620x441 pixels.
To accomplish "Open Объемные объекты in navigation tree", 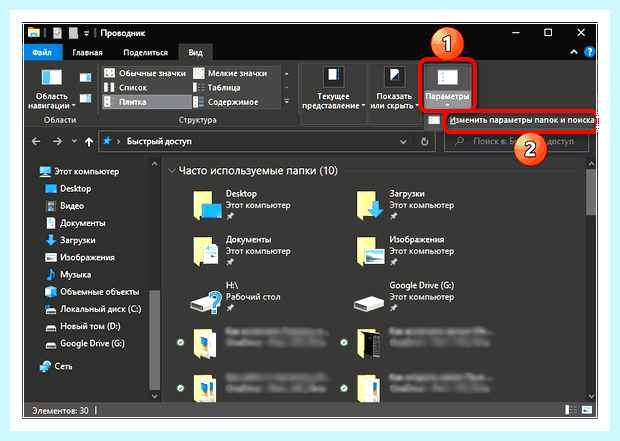I will click(92, 292).
